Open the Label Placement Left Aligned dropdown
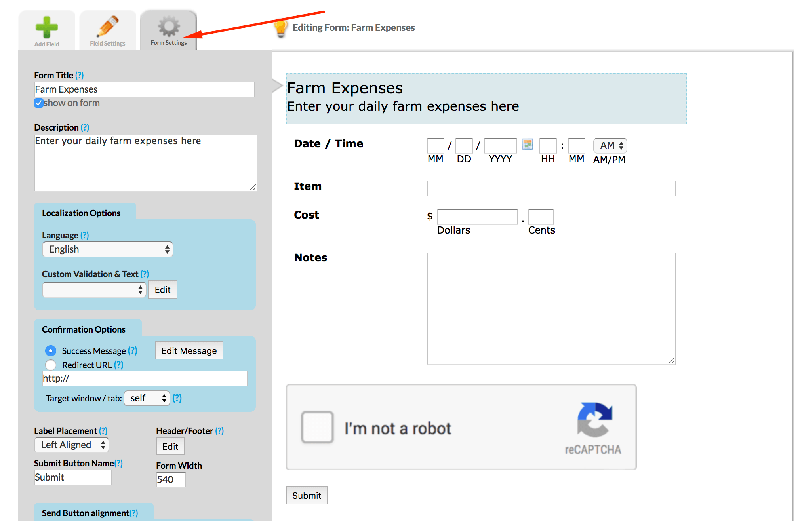This screenshot has height=521, width=800. pyautogui.click(x=72, y=445)
